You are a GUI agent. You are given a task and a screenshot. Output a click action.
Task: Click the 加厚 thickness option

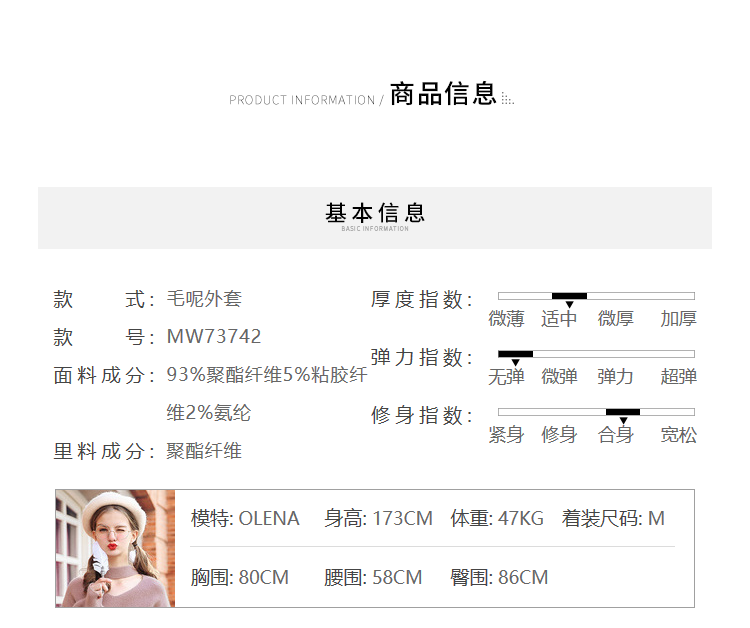(679, 319)
